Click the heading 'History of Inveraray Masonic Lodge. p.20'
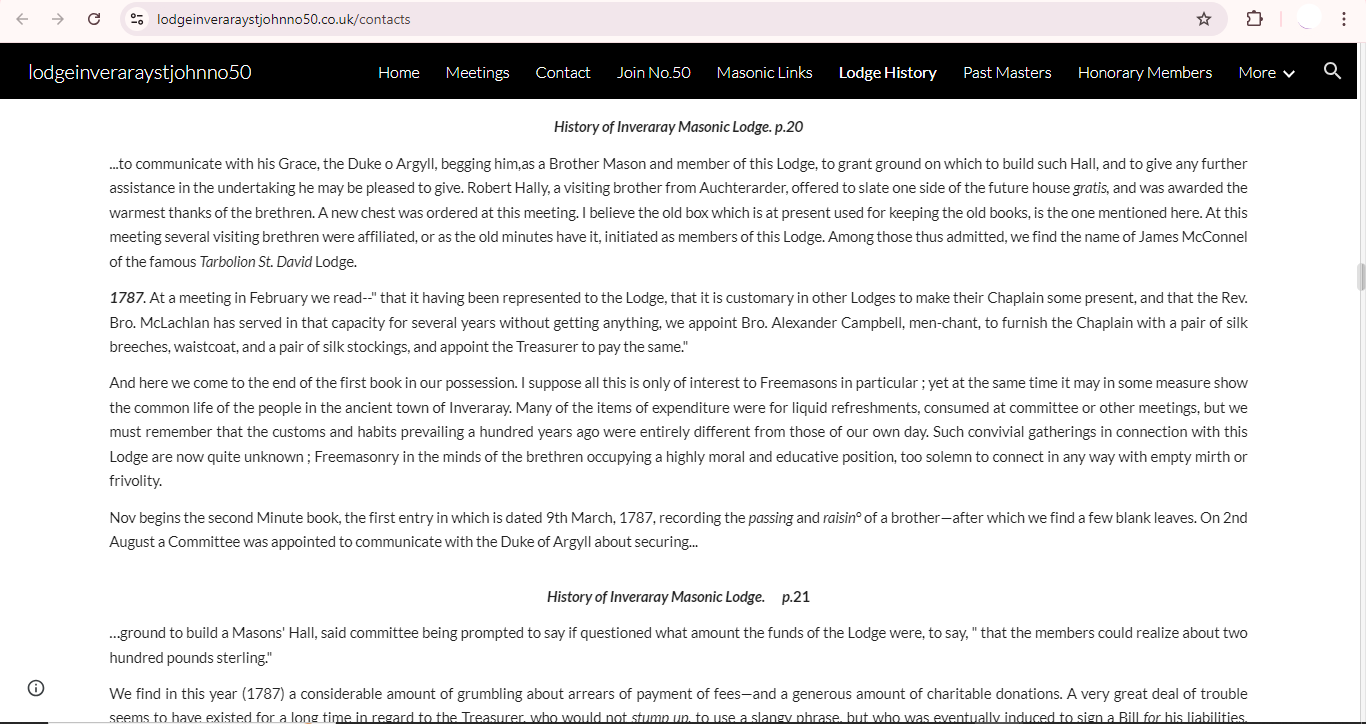Screen dimensions: 1366x724 click(x=679, y=127)
